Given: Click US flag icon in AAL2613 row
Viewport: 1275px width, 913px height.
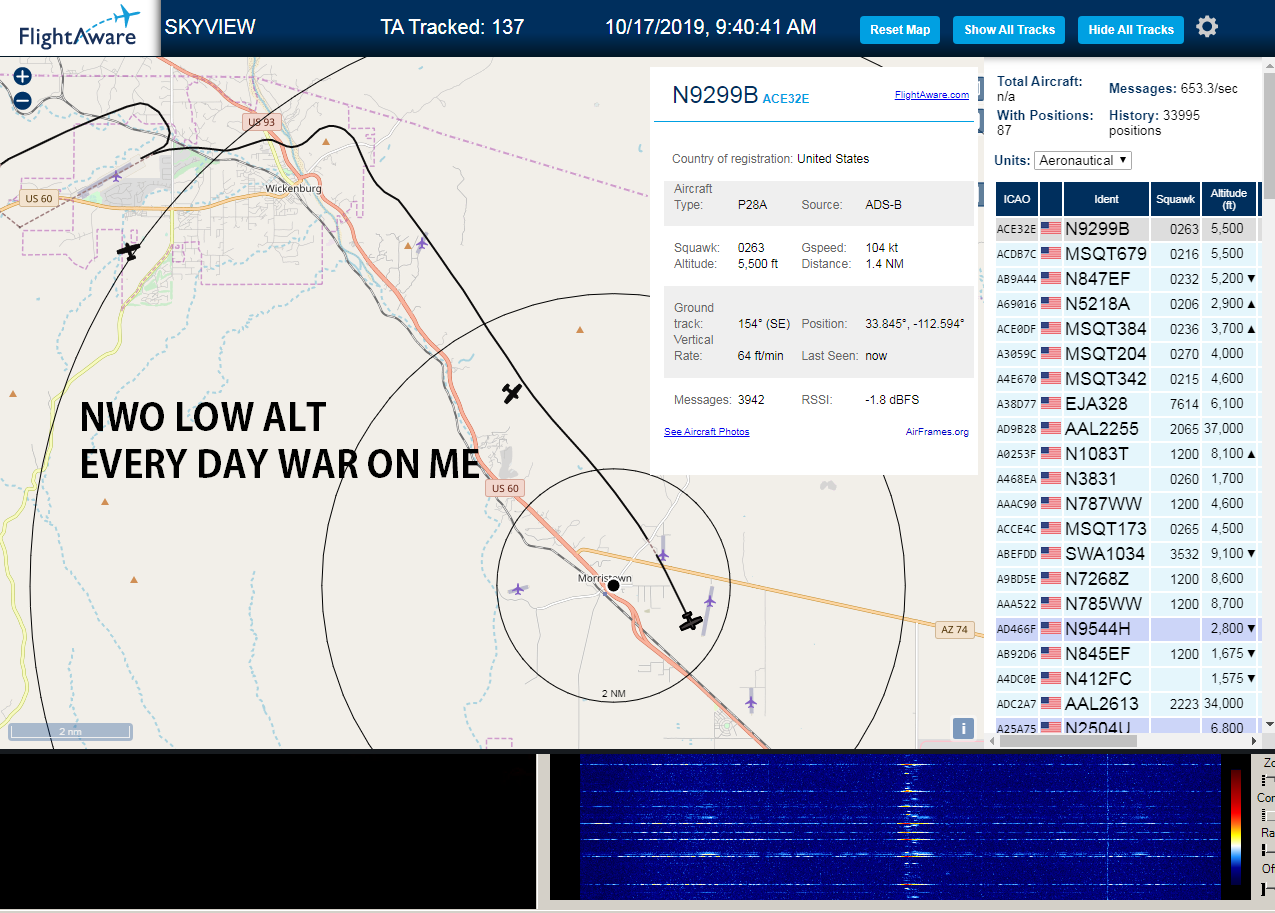Looking at the screenshot, I should click(x=1051, y=703).
